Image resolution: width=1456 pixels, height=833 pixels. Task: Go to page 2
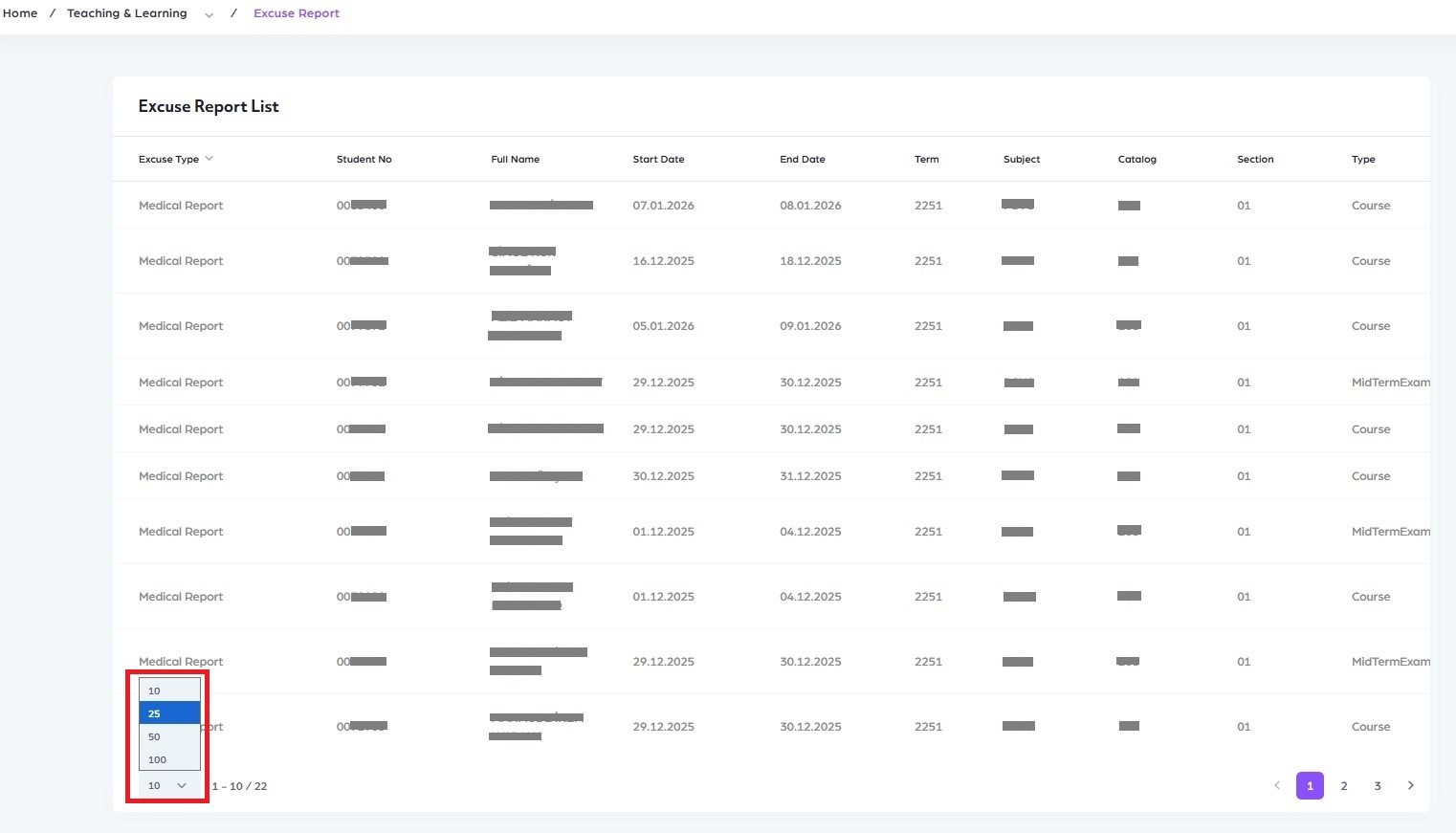[x=1343, y=785]
